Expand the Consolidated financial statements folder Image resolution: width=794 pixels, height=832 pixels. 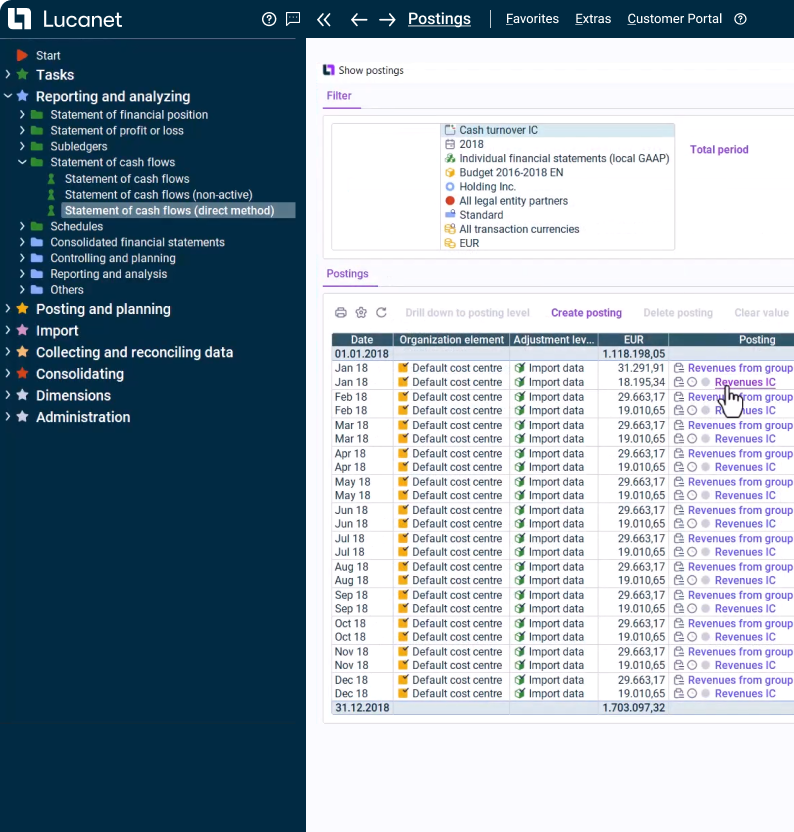click(22, 242)
